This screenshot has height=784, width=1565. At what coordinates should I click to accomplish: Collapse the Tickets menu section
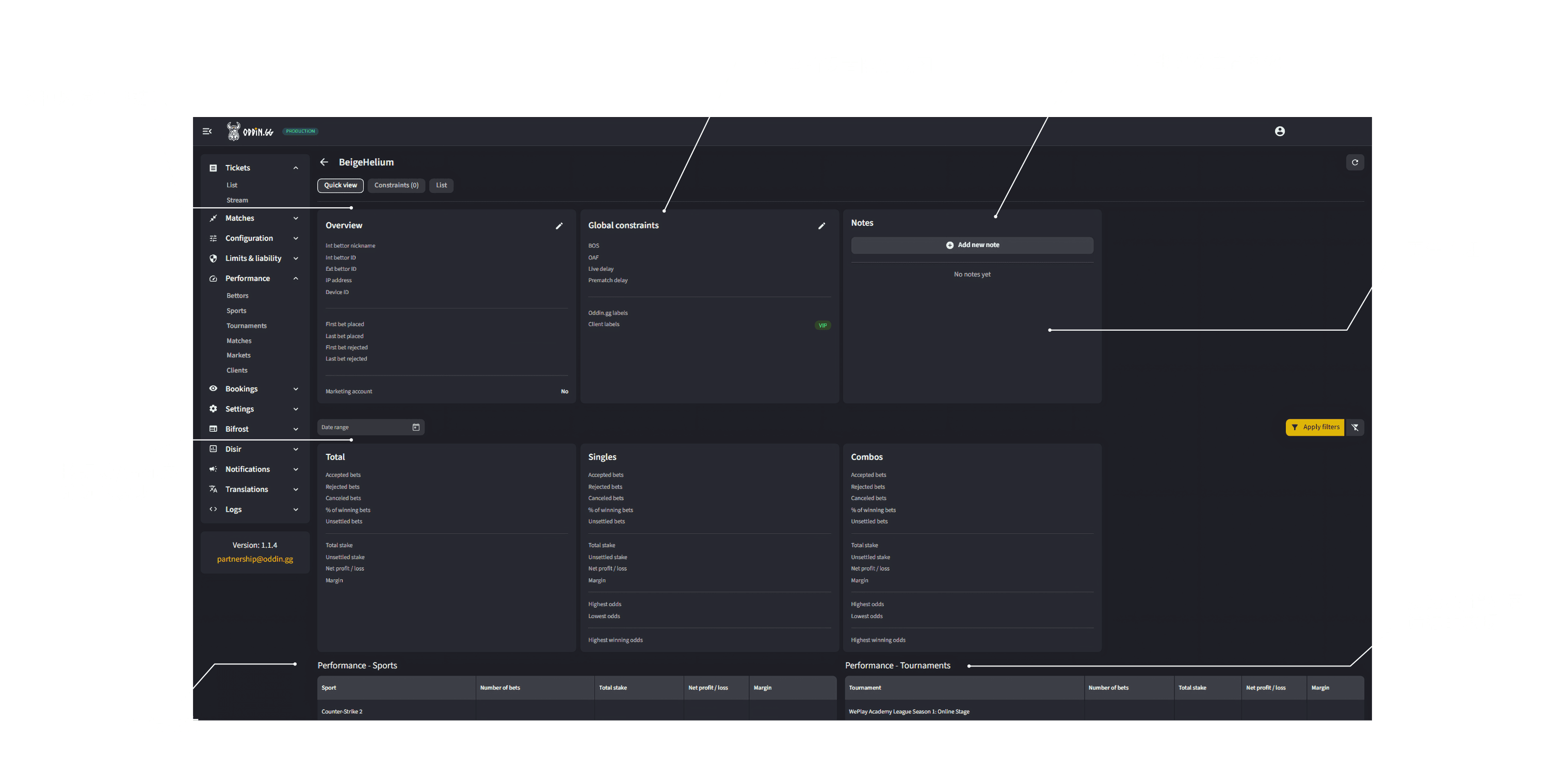[x=295, y=168]
